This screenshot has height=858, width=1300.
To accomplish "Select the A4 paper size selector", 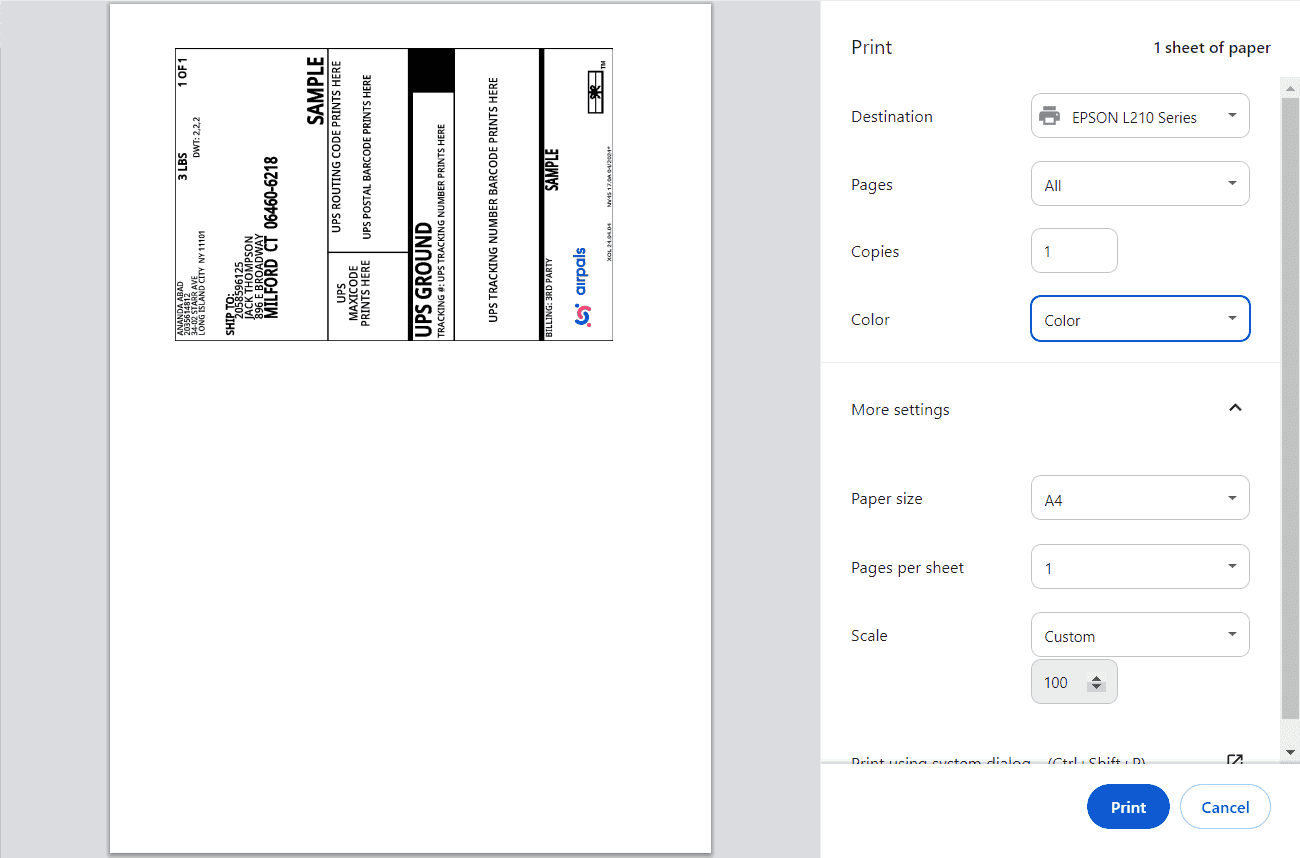I will coord(1140,497).
